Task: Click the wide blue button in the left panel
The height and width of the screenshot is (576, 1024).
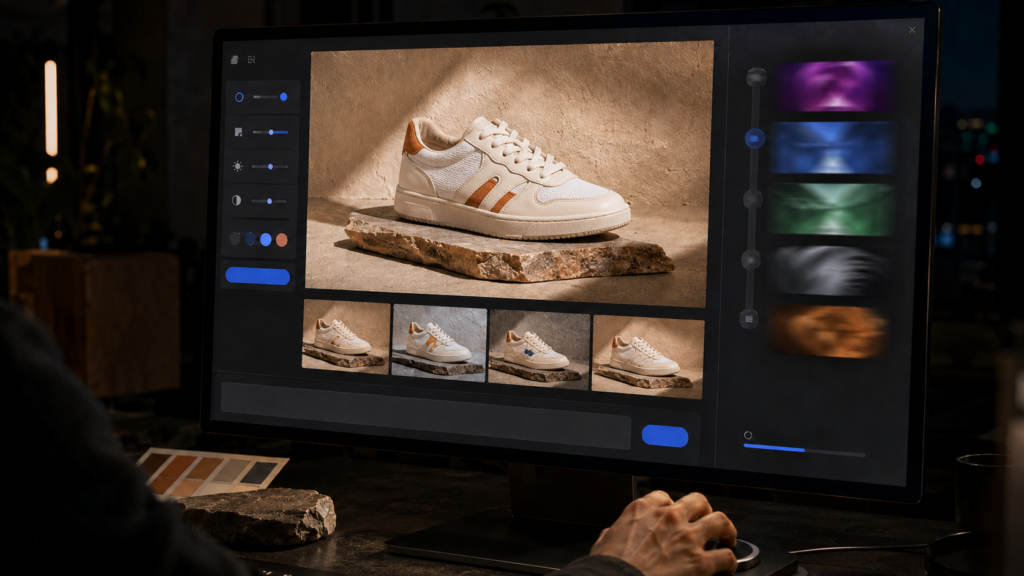Action: (x=258, y=276)
